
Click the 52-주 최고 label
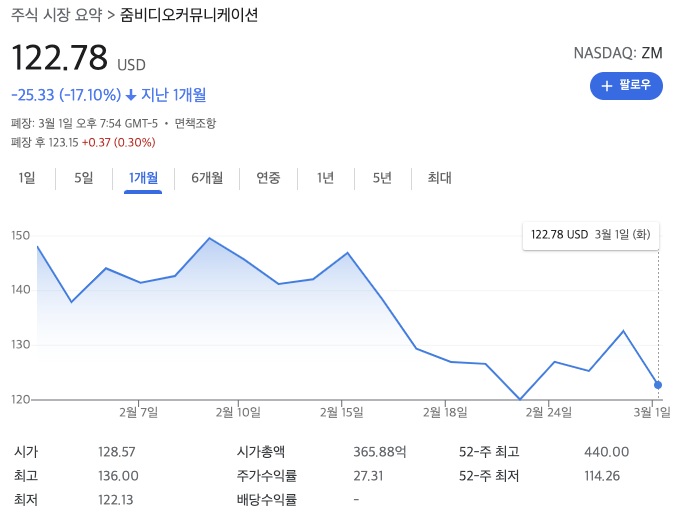coord(489,452)
